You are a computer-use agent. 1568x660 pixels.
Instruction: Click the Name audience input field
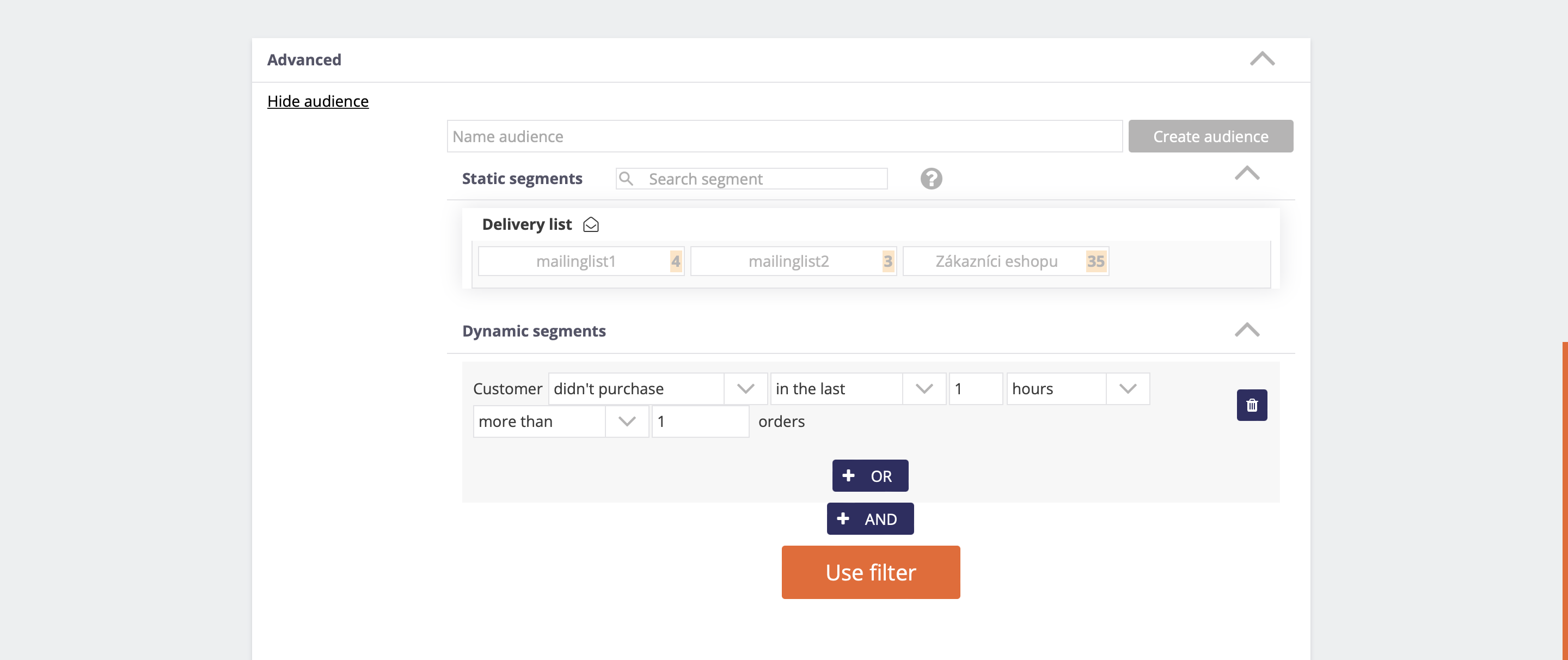click(784, 136)
